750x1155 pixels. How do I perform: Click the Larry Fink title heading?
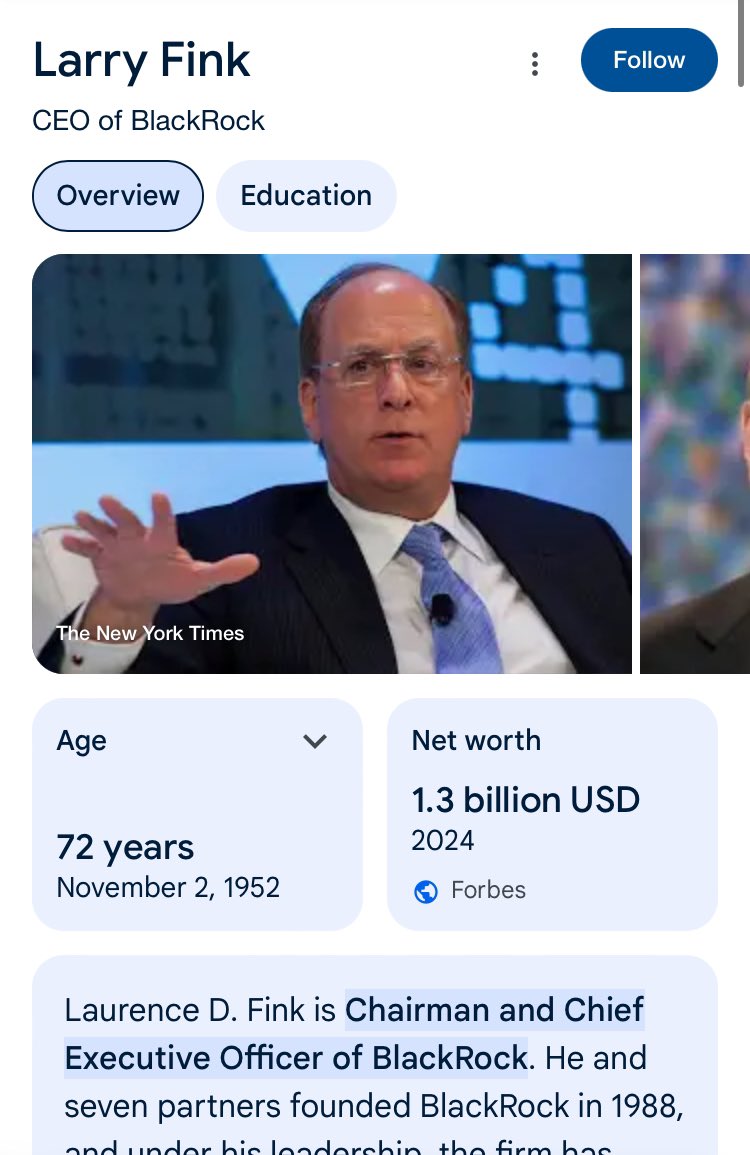tap(141, 60)
